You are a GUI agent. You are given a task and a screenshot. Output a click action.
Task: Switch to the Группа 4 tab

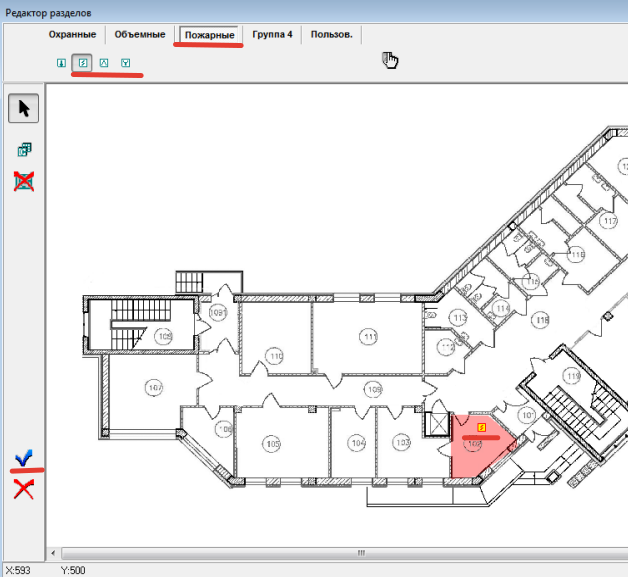(x=271, y=35)
